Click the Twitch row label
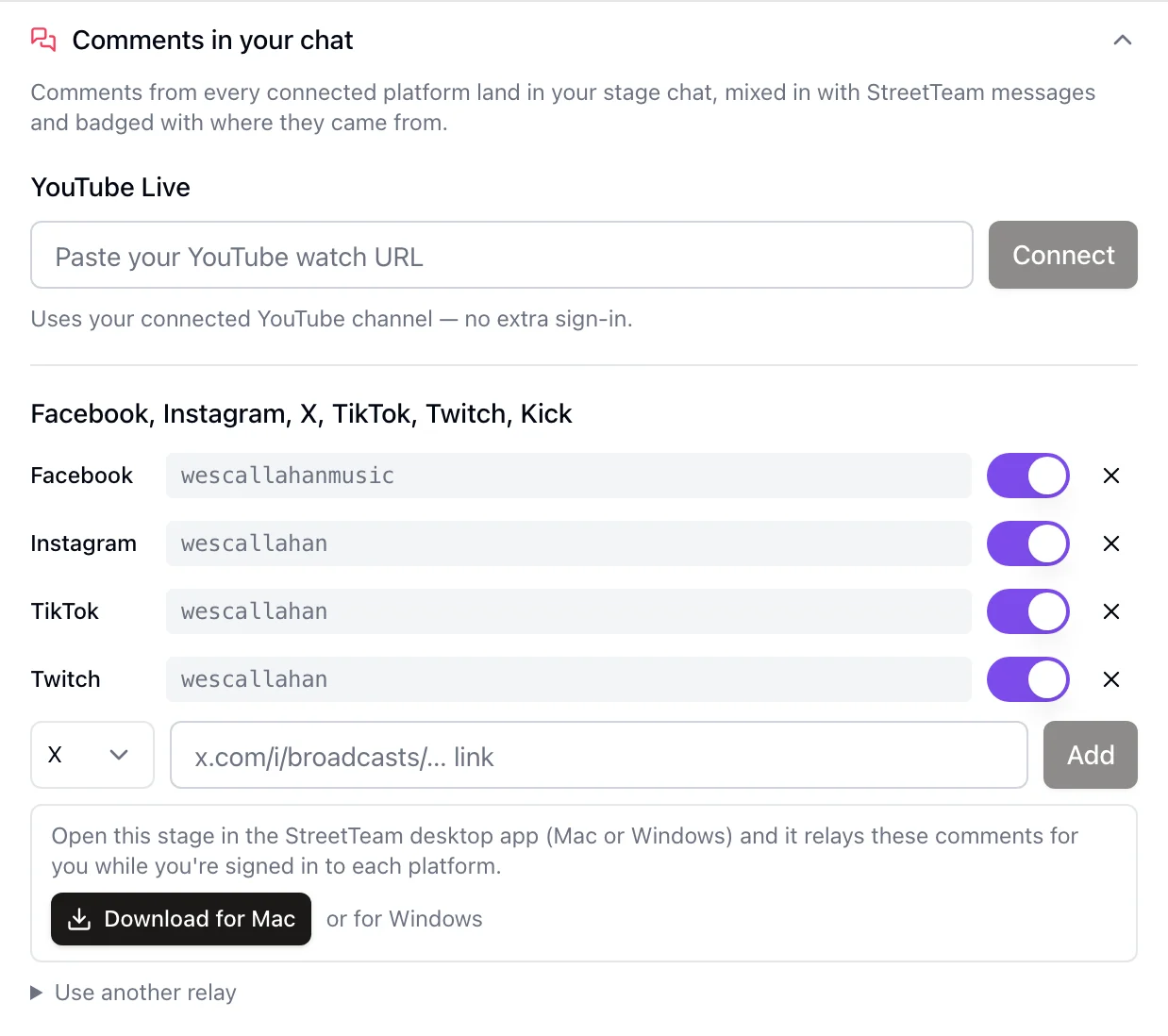The height and width of the screenshot is (1036, 1168). point(66,679)
